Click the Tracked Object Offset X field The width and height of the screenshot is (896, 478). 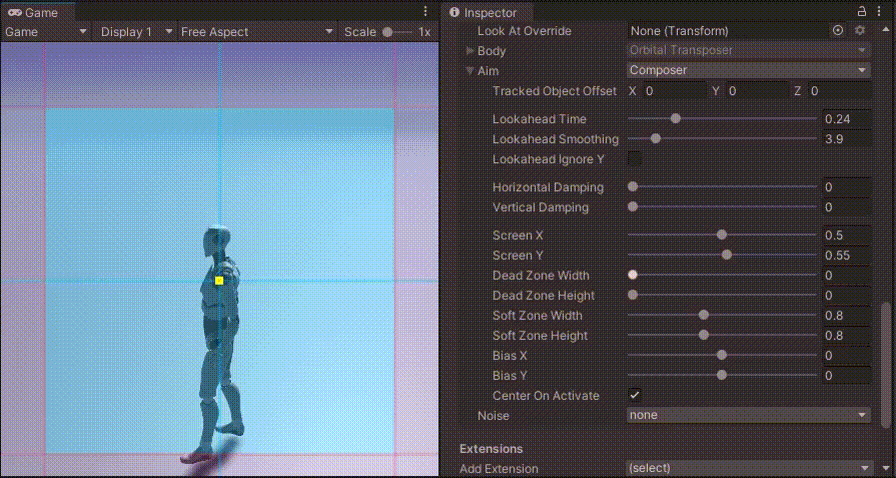675,91
